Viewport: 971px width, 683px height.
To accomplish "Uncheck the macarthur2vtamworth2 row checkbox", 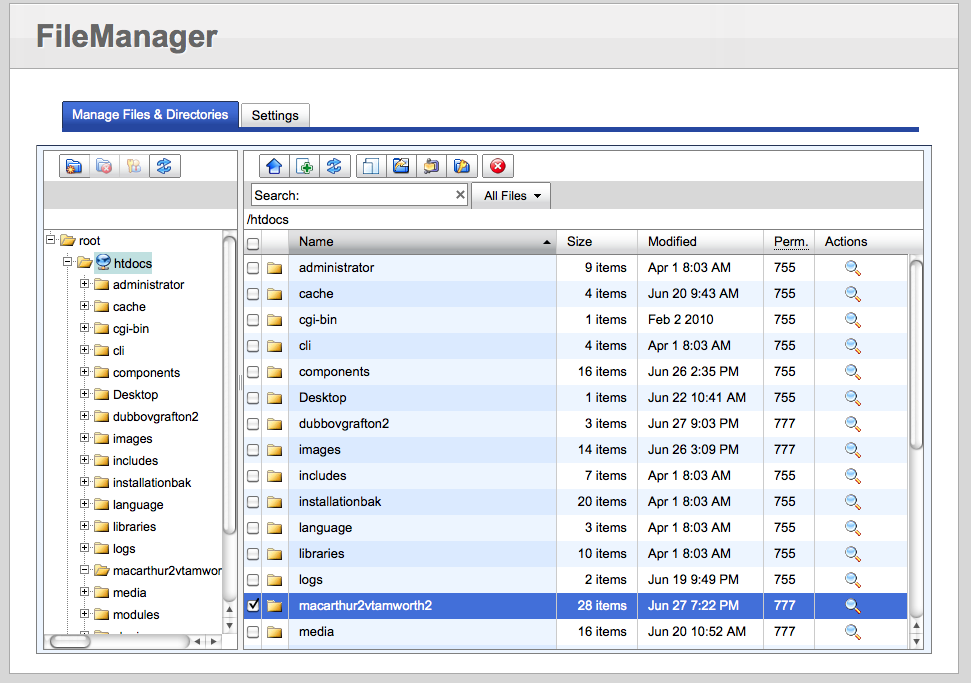I will click(253, 606).
